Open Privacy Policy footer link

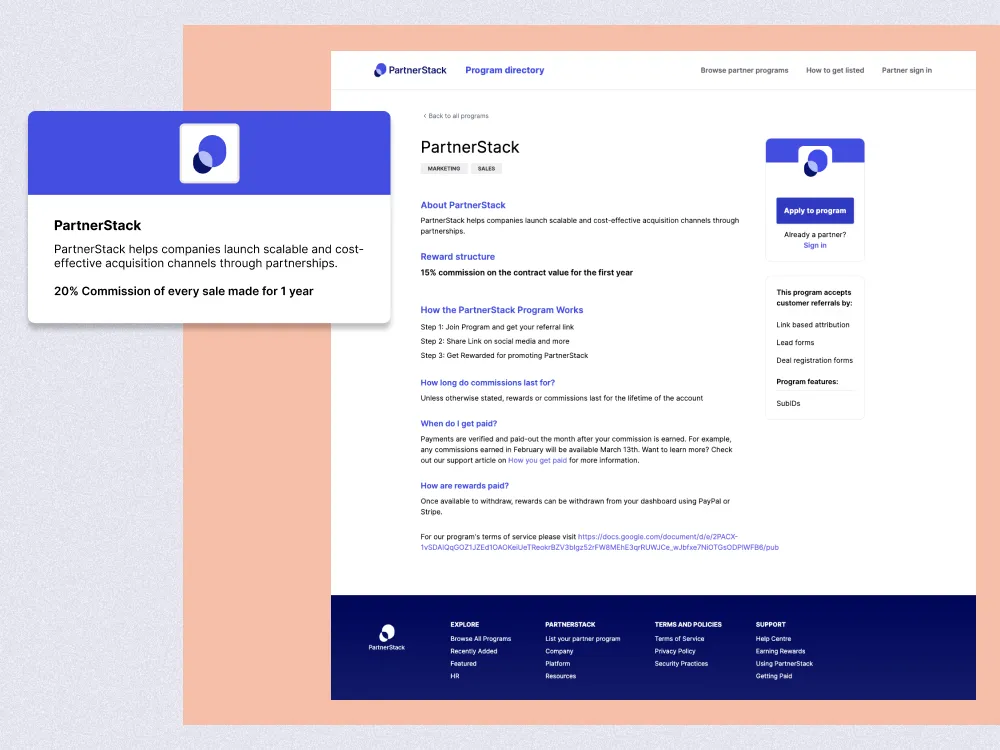(x=675, y=651)
